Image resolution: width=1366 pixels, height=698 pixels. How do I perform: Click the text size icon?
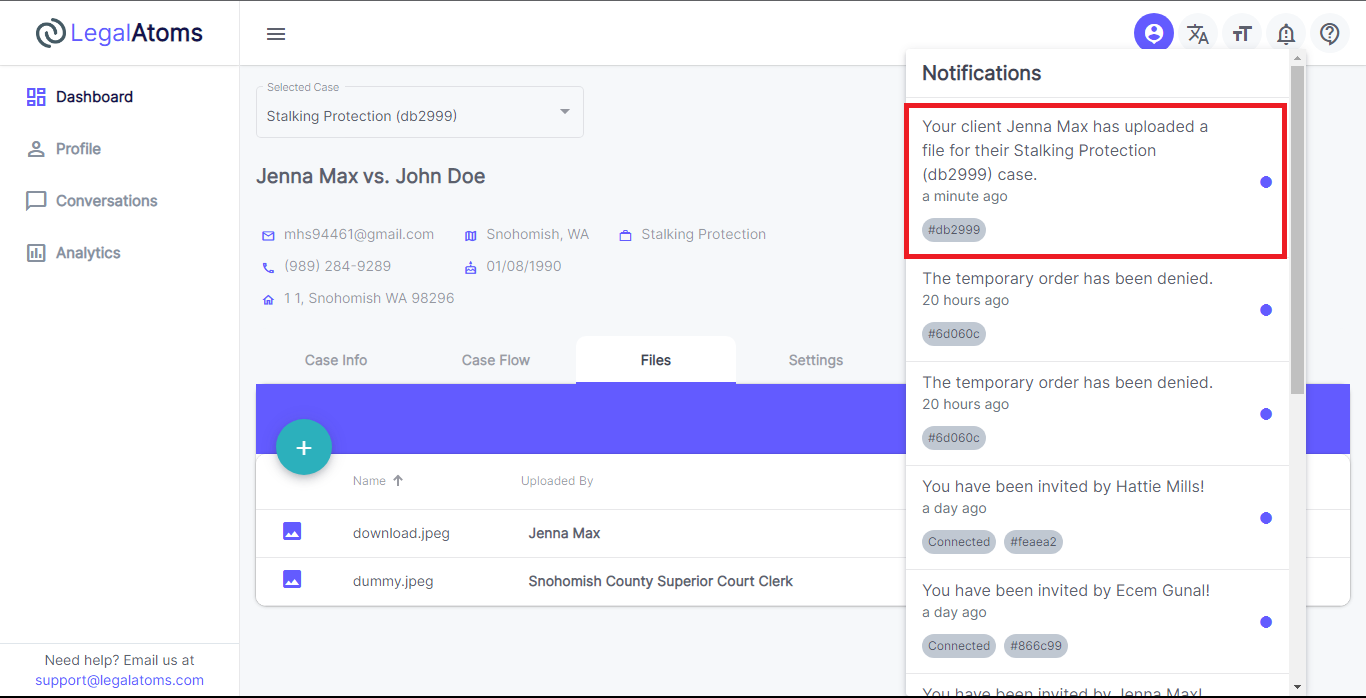(x=1242, y=34)
